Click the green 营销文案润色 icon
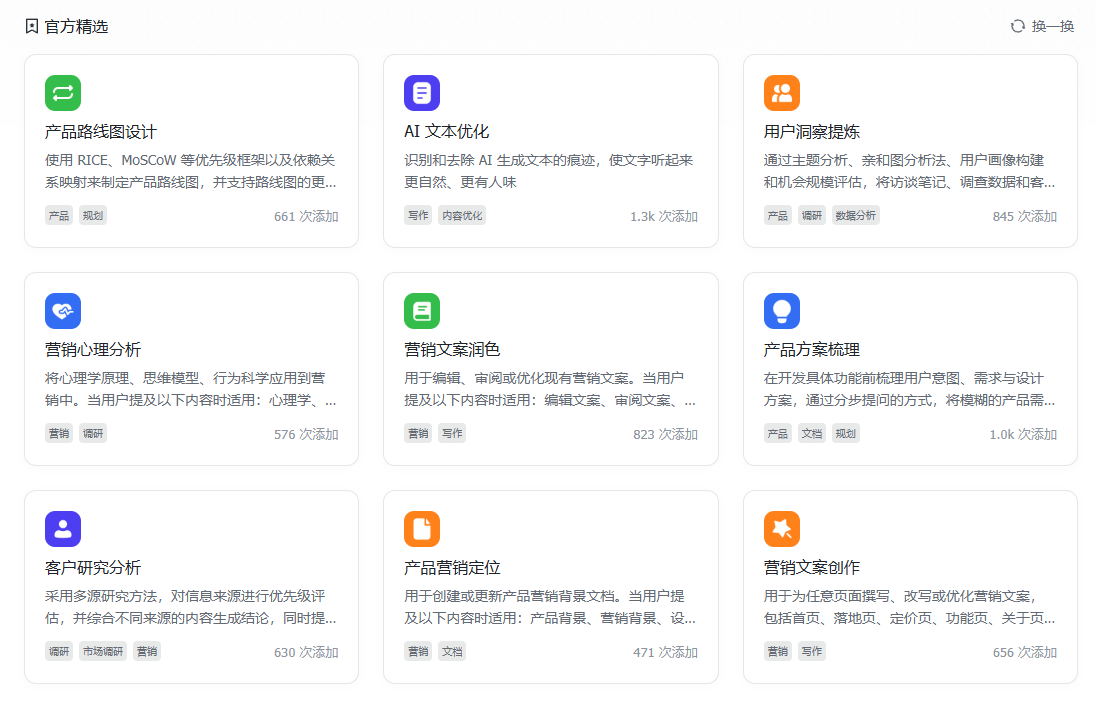The height and width of the screenshot is (702, 1096). (x=422, y=311)
